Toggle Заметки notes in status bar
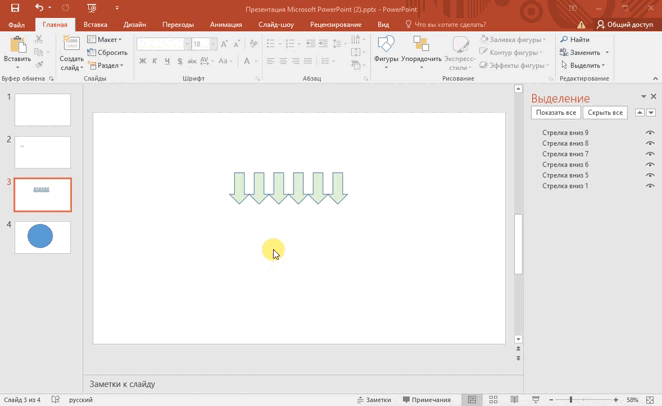This screenshot has width=662, height=406. click(374, 399)
